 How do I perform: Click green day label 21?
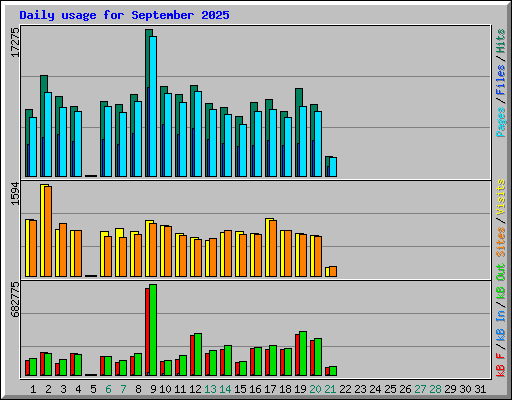pos(330,389)
